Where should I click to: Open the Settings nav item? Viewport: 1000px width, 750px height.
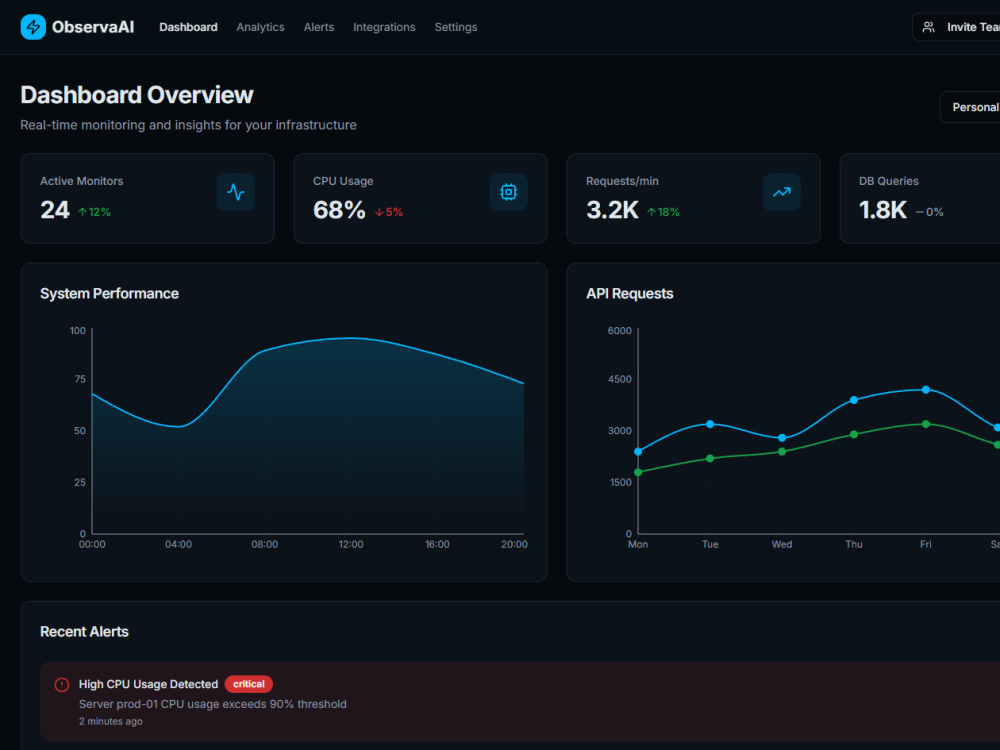point(456,27)
